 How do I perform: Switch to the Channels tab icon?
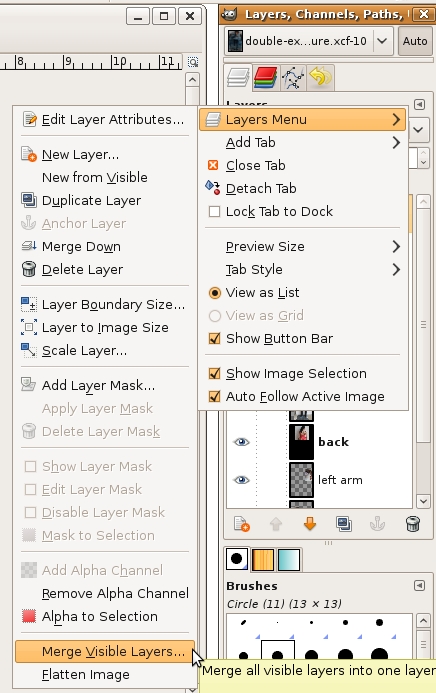pyautogui.click(x=265, y=77)
